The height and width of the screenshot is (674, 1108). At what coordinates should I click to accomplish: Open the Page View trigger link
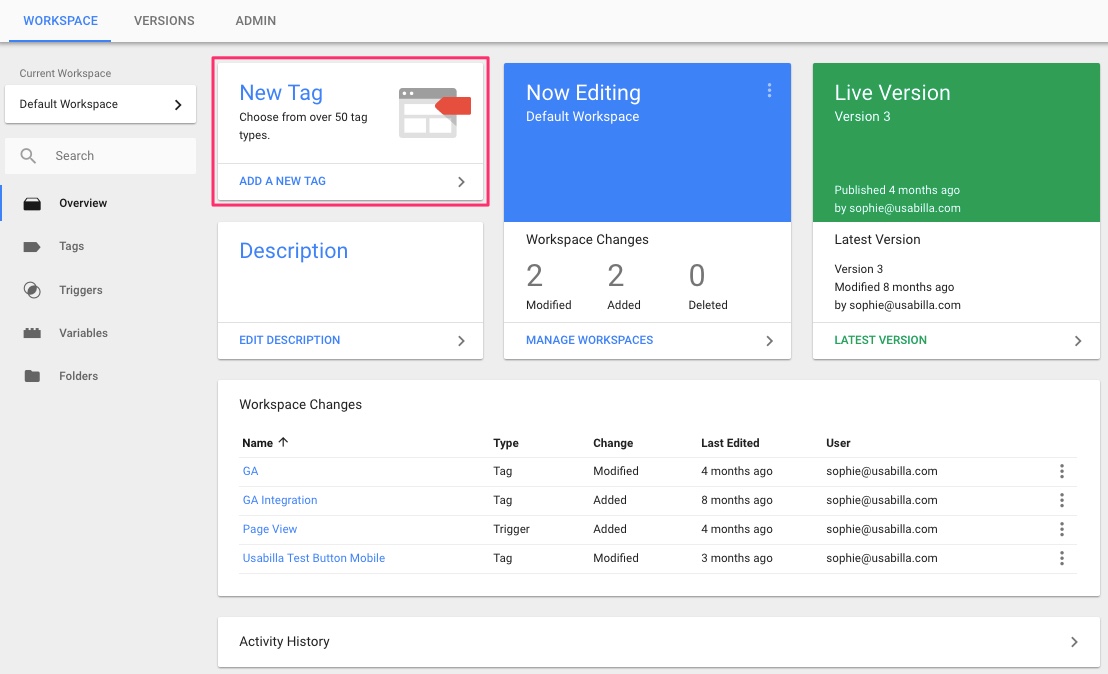pos(269,529)
